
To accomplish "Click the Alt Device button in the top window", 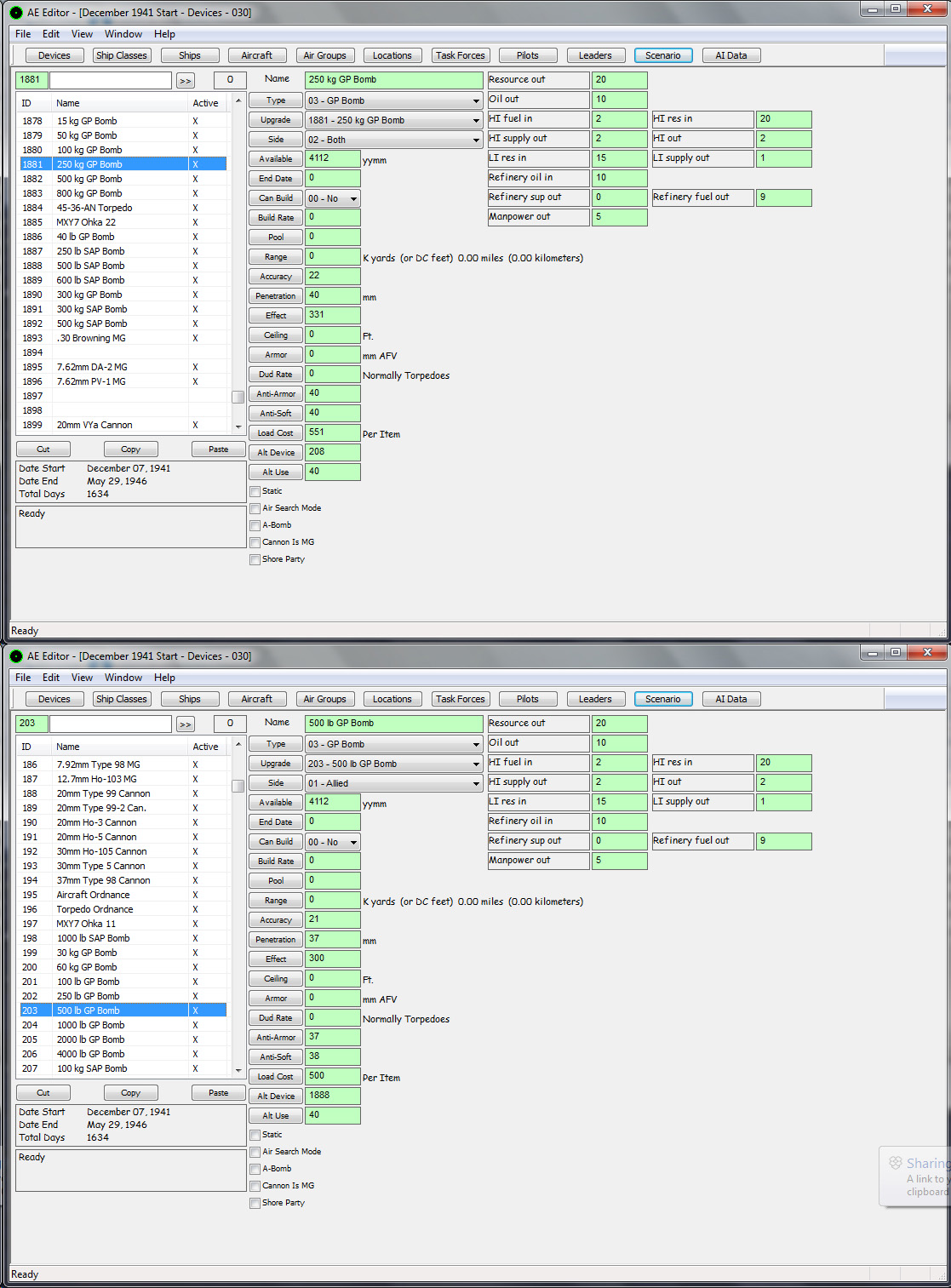I will pyautogui.click(x=276, y=453).
